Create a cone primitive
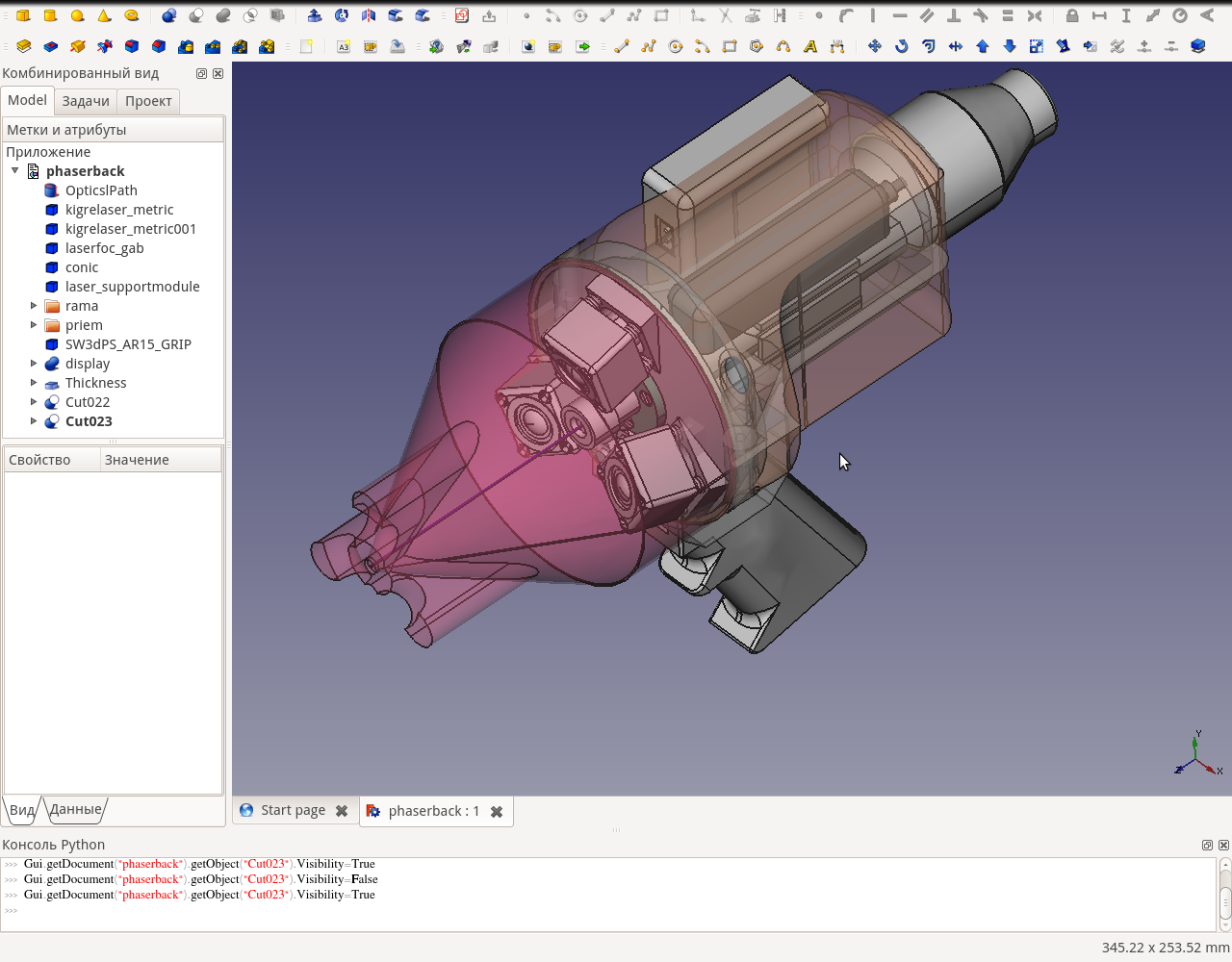 tap(103, 14)
